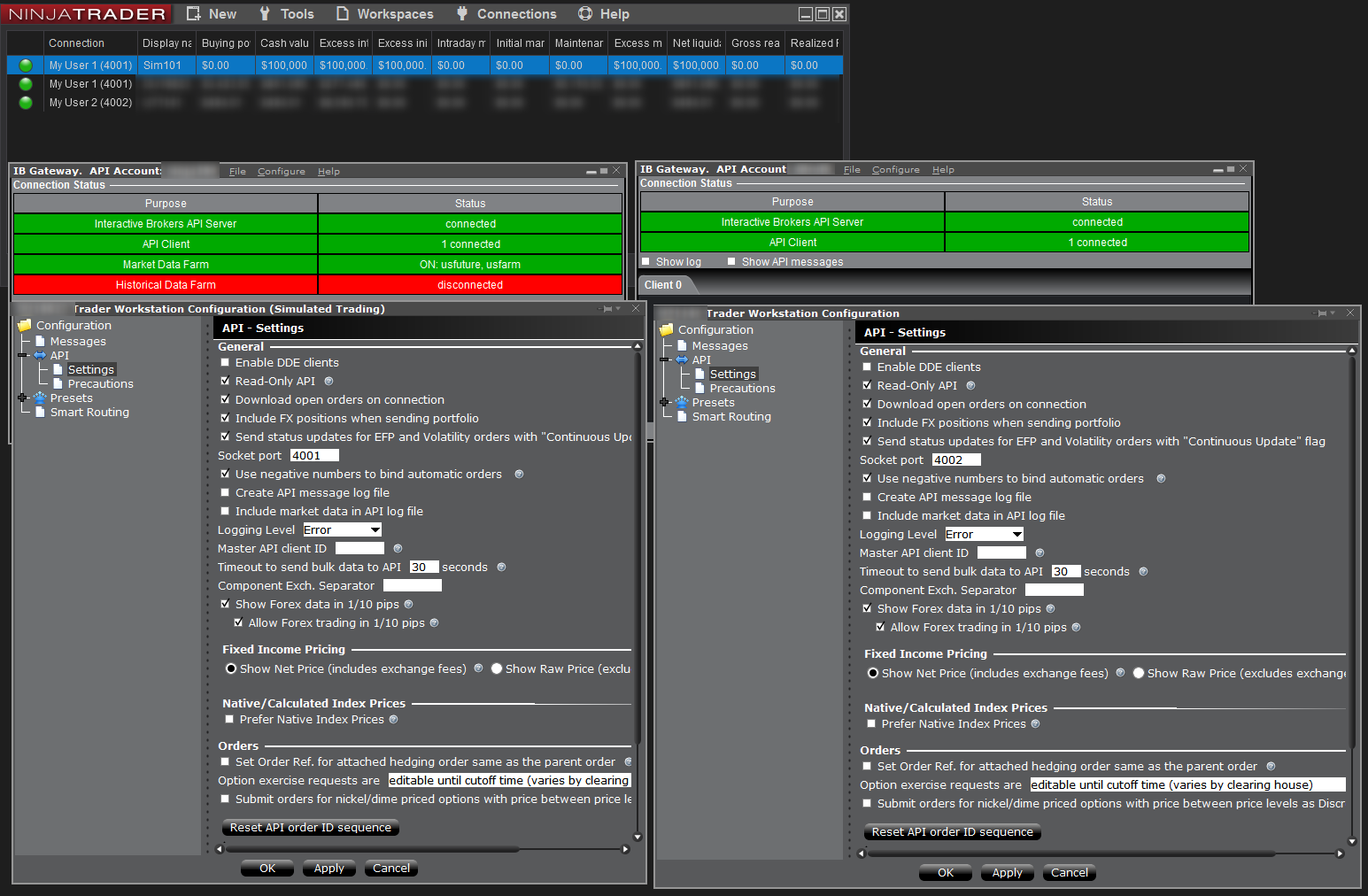Click info icon beside Prefer Native Index Prices, port 4001 window
Image resolution: width=1368 pixels, height=896 pixels.
[393, 720]
